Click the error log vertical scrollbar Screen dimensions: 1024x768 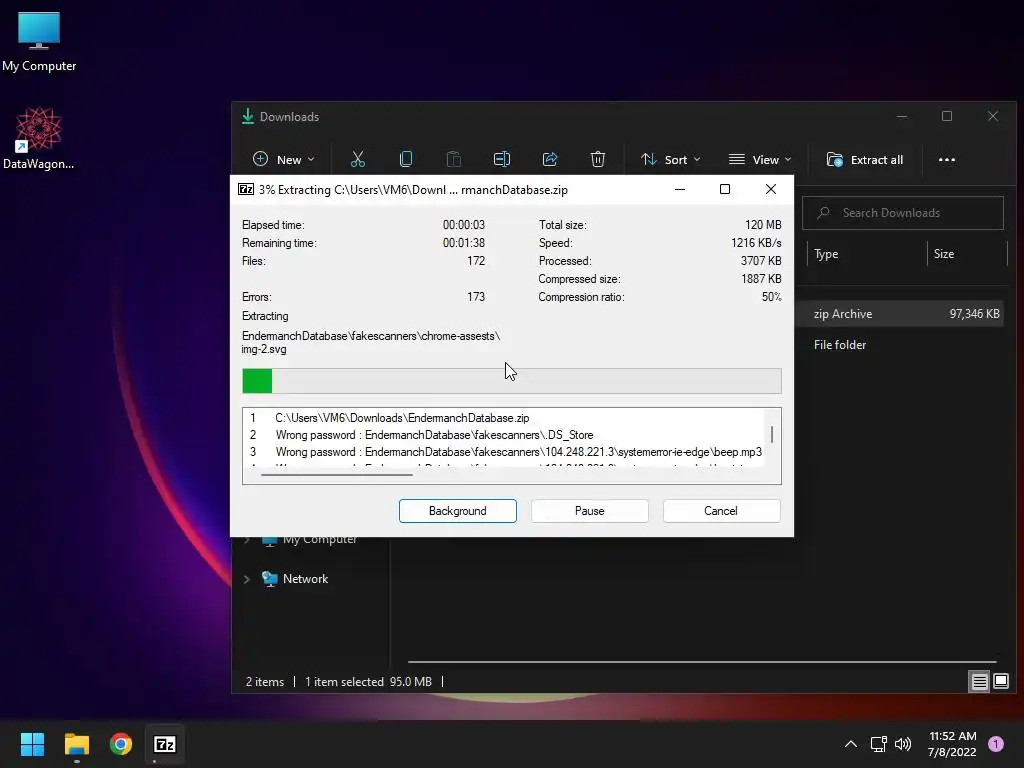coord(772,434)
